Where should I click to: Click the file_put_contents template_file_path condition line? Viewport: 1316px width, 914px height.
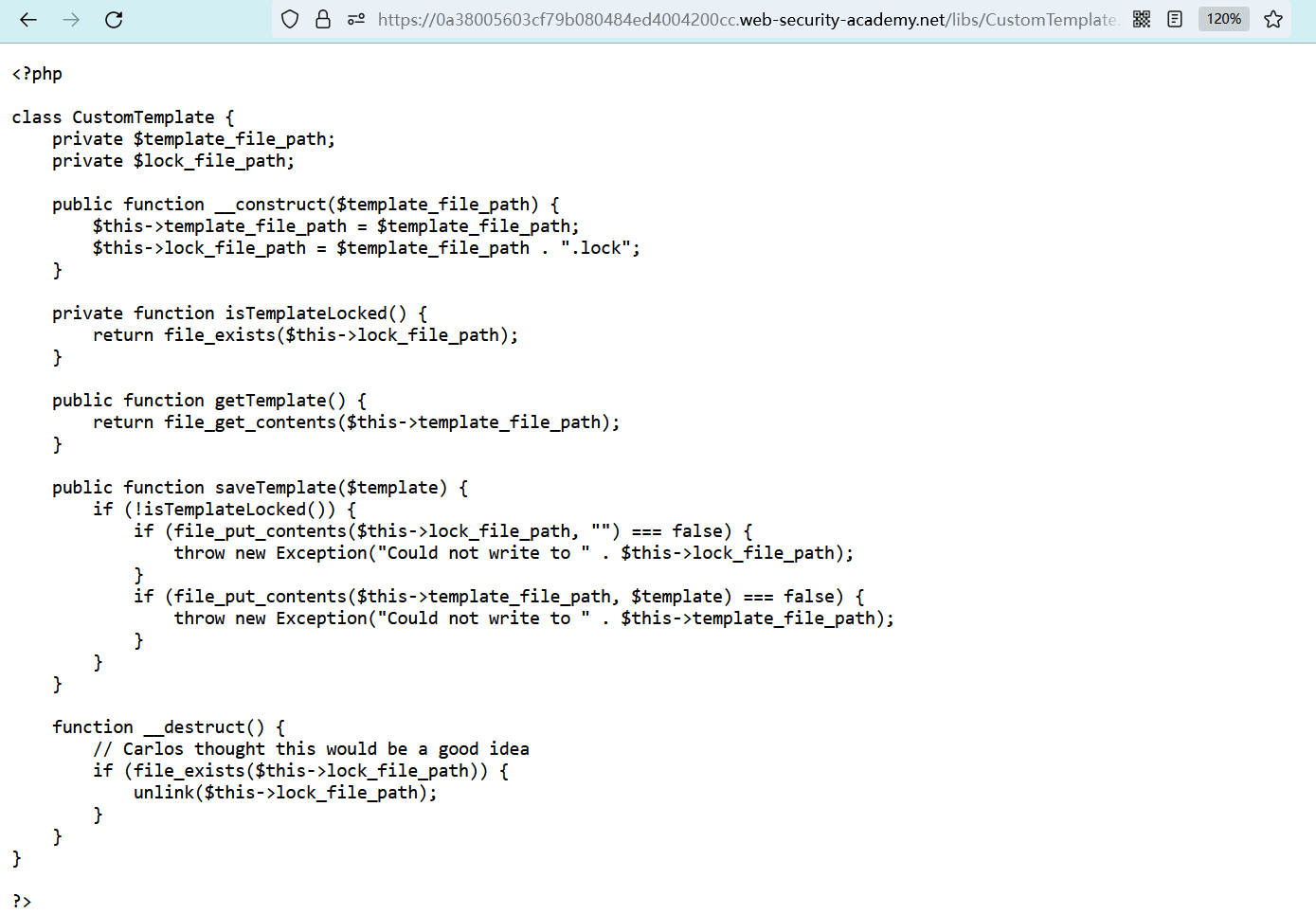[x=499, y=597]
